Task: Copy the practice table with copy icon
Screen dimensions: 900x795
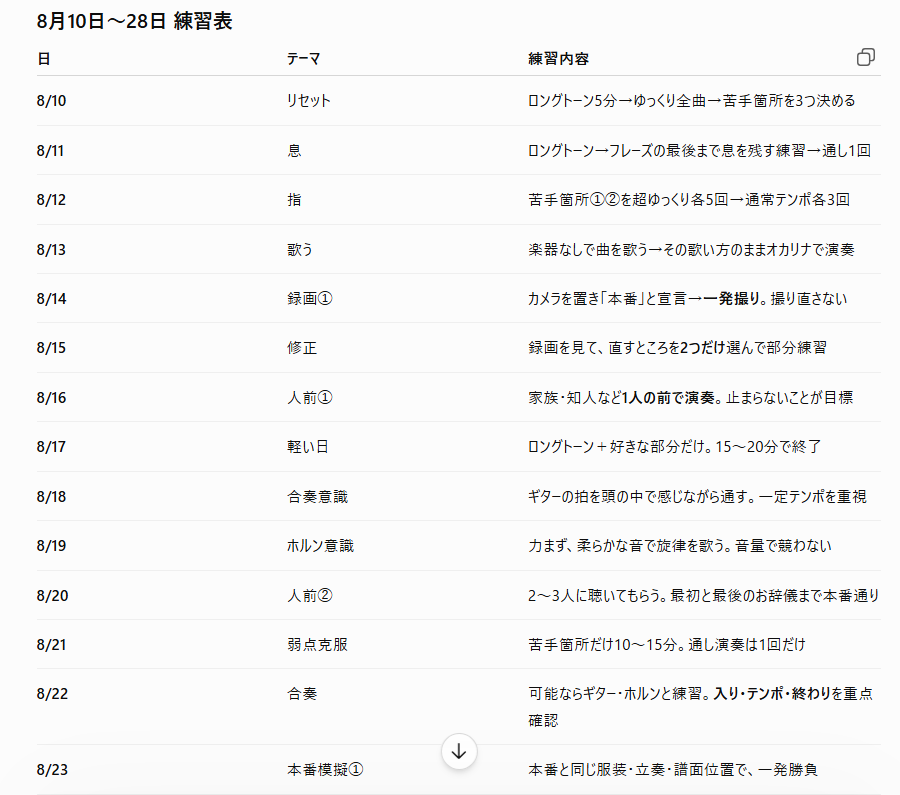Action: click(x=866, y=57)
